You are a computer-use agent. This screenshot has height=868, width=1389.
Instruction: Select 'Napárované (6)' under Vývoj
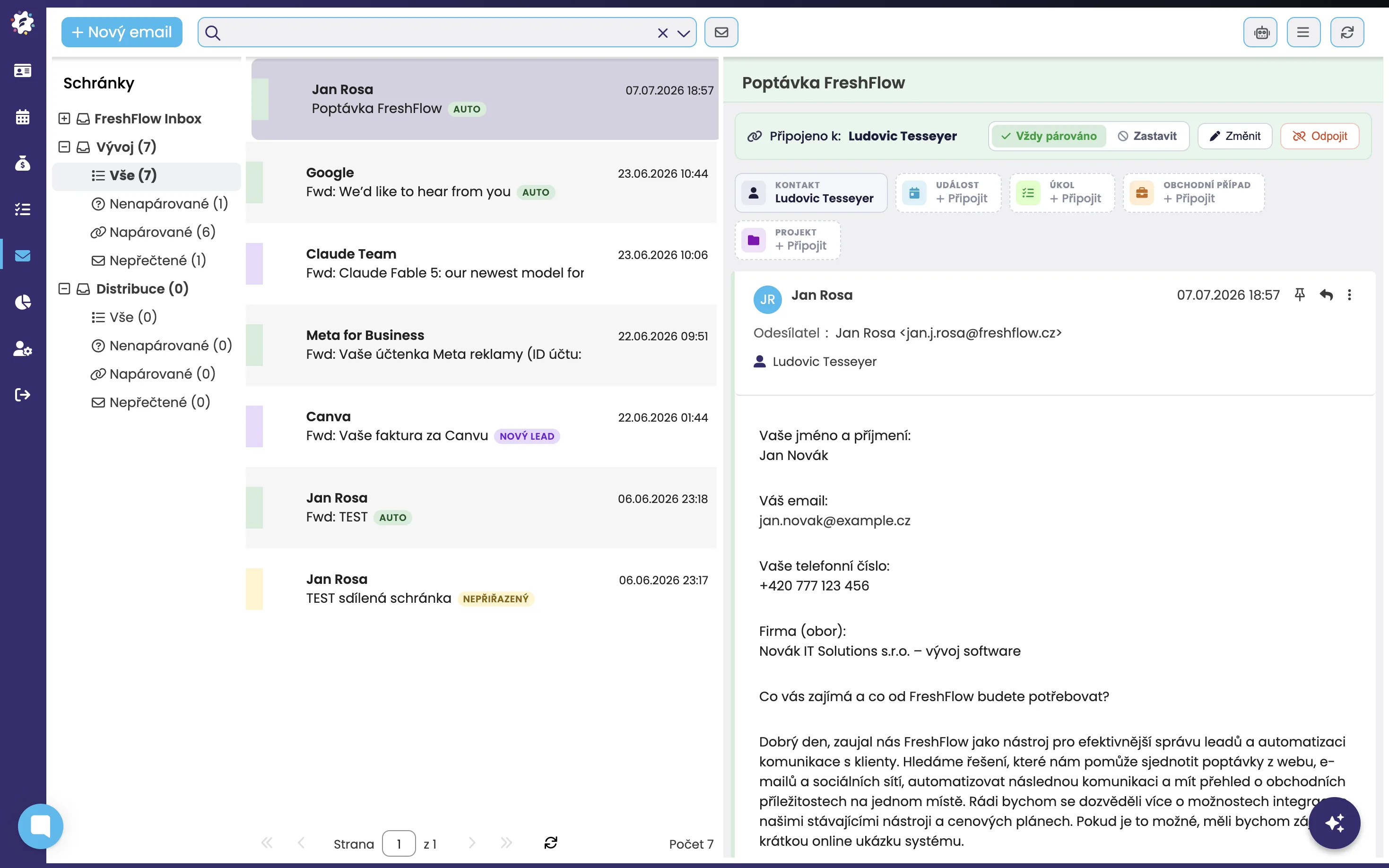click(153, 232)
